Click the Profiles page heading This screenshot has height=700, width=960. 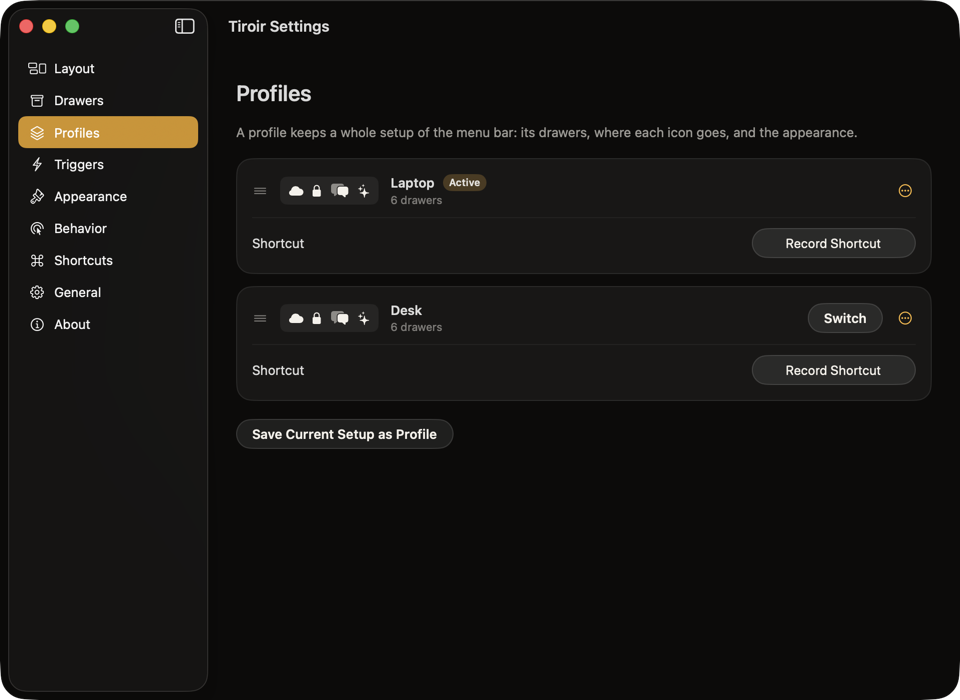(274, 94)
